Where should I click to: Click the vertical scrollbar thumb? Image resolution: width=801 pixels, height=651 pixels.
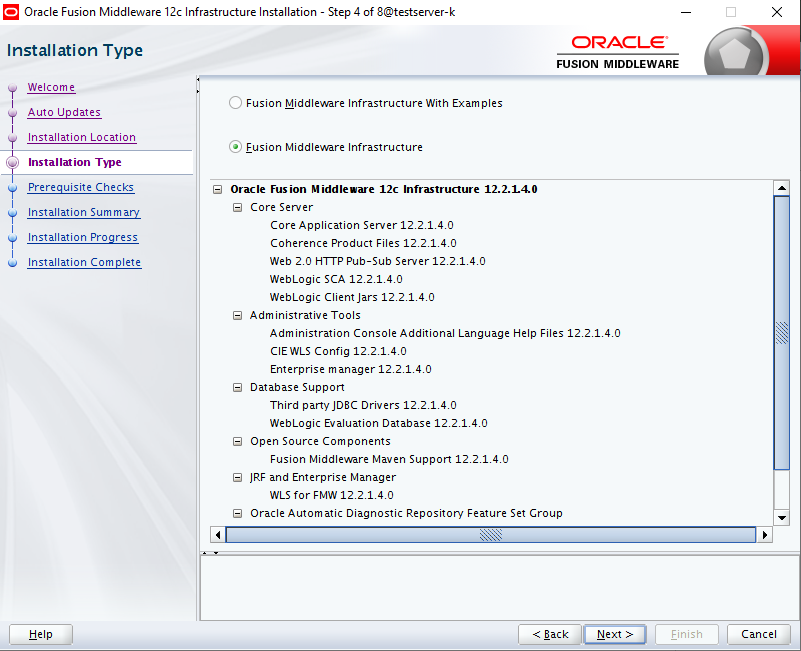click(x=782, y=333)
